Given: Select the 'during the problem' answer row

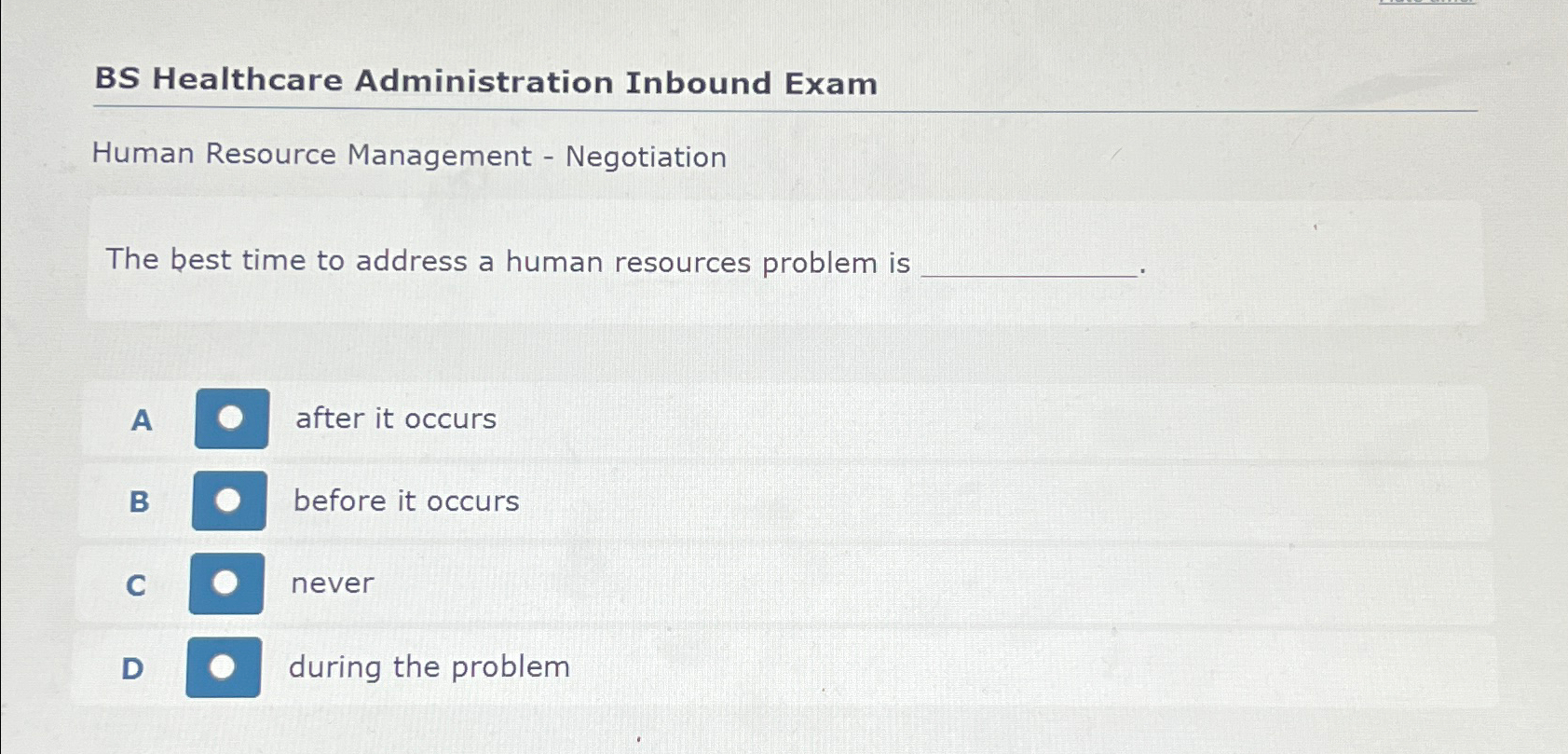Looking at the screenshot, I should (429, 666).
